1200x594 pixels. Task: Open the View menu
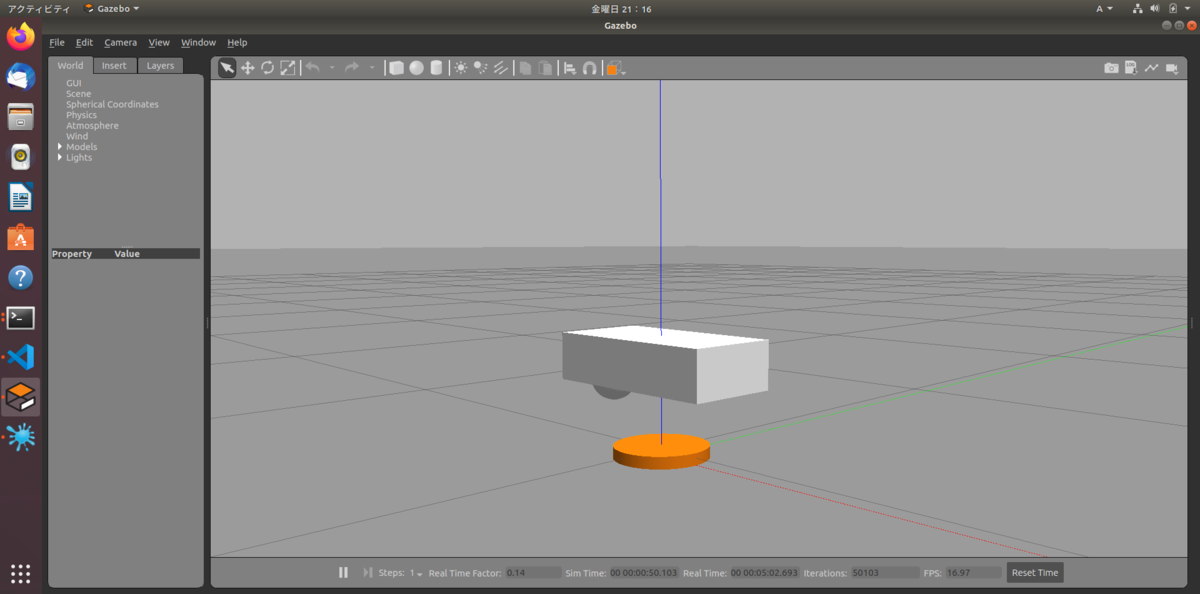(159, 43)
